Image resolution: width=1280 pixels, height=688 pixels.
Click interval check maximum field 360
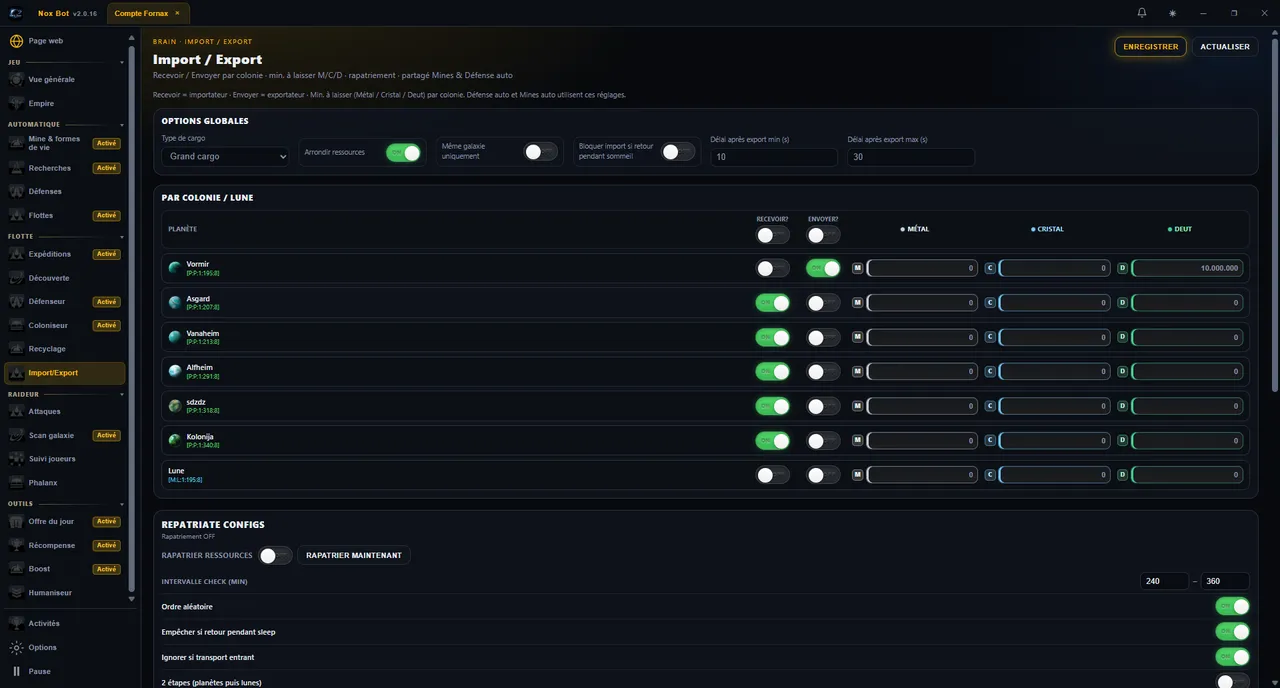point(1225,581)
